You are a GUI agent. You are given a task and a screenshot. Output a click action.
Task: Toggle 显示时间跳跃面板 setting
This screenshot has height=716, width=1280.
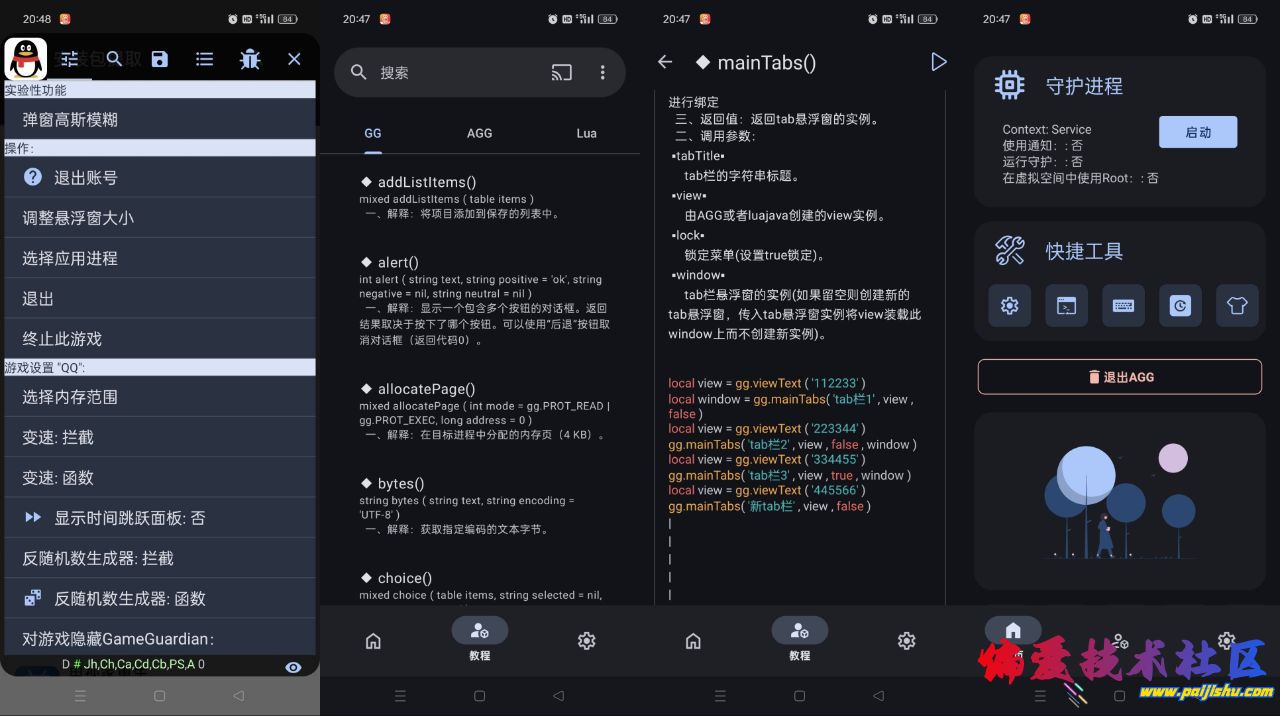tap(160, 518)
